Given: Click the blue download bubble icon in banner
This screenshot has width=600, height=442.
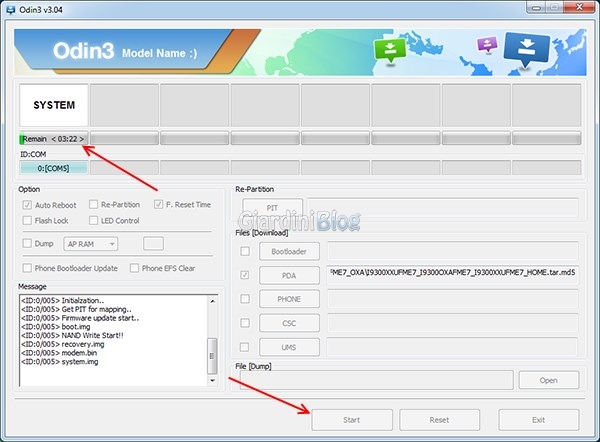Looking at the screenshot, I should pos(527,50).
